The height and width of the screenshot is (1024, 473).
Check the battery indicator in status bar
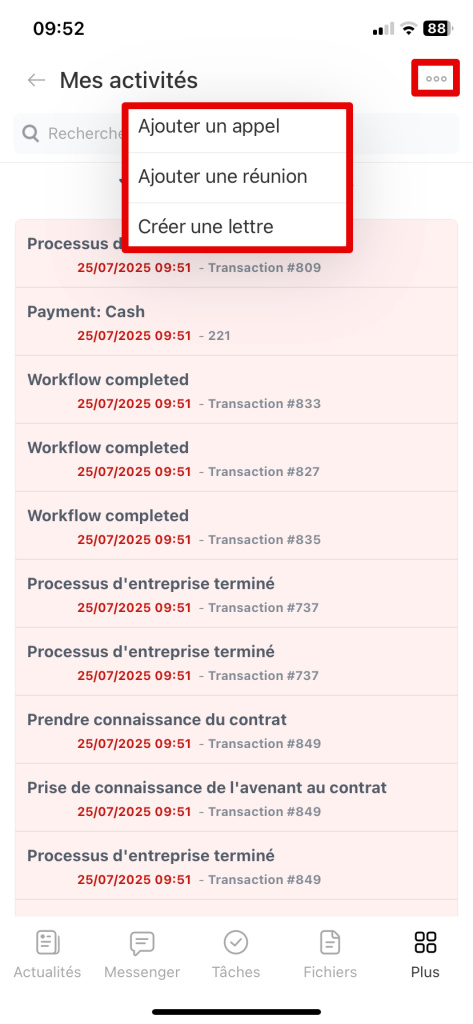pyautogui.click(x=435, y=29)
